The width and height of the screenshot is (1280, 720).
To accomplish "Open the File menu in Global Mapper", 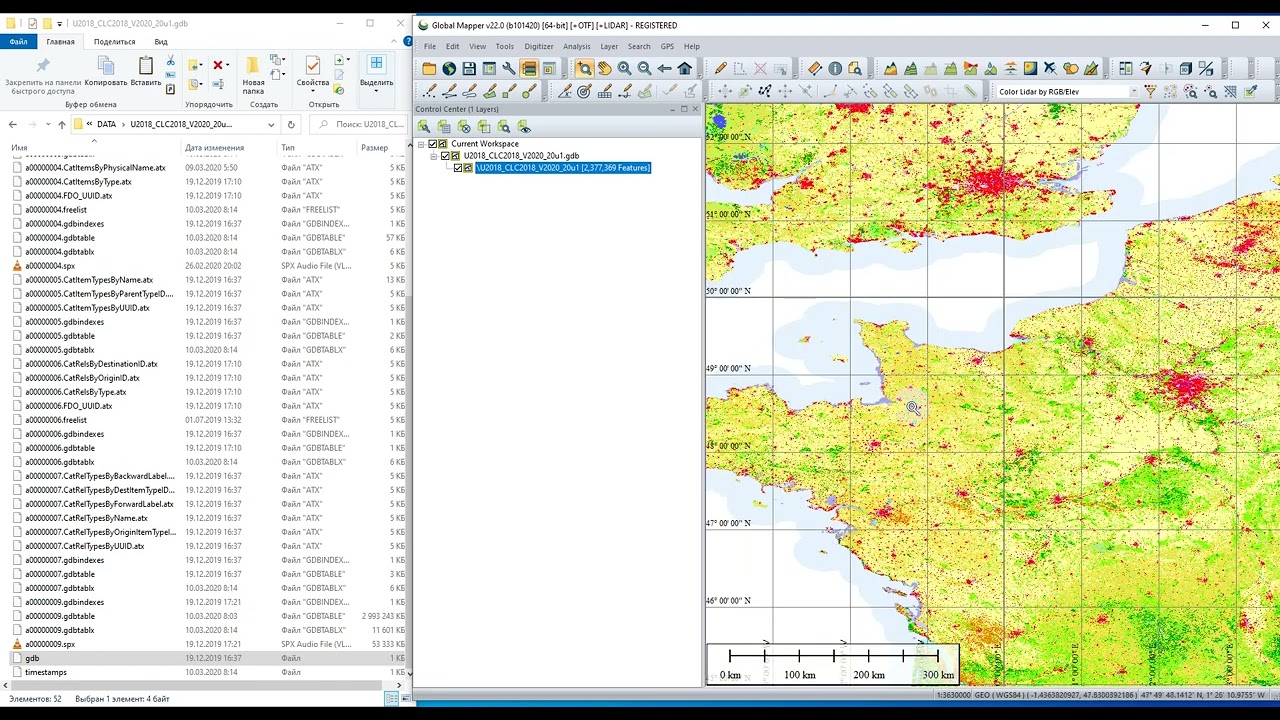I will tap(430, 46).
